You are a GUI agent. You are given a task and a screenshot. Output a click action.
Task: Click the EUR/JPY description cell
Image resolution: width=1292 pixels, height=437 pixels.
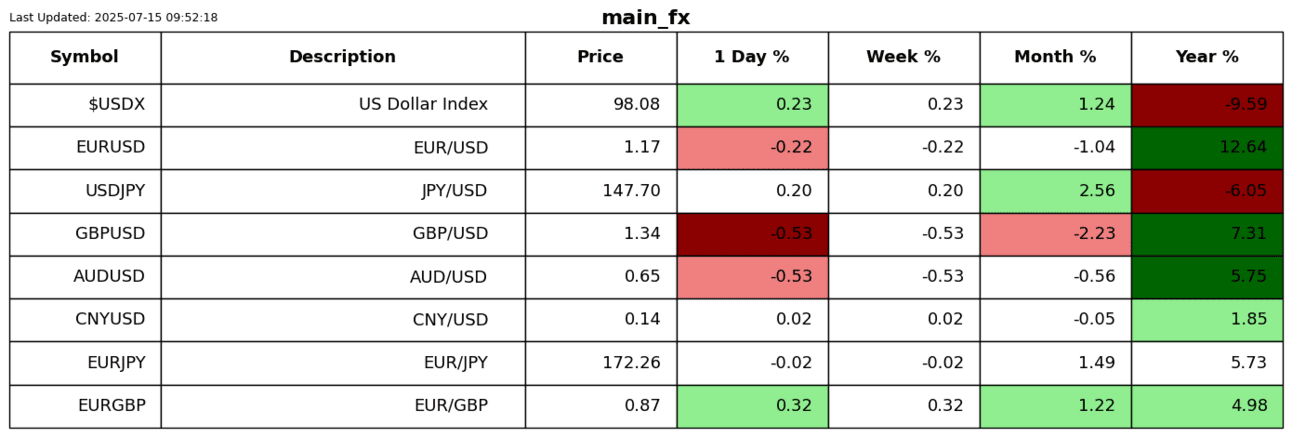pyautogui.click(x=343, y=363)
